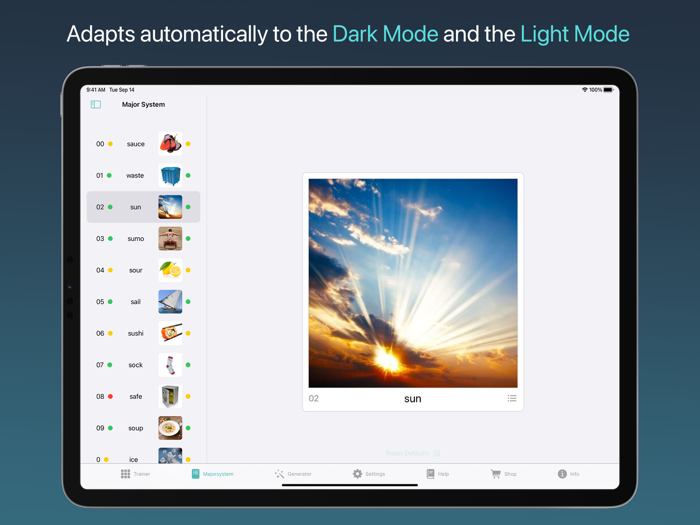Switch to the Majorsystem tab

[x=212, y=474]
